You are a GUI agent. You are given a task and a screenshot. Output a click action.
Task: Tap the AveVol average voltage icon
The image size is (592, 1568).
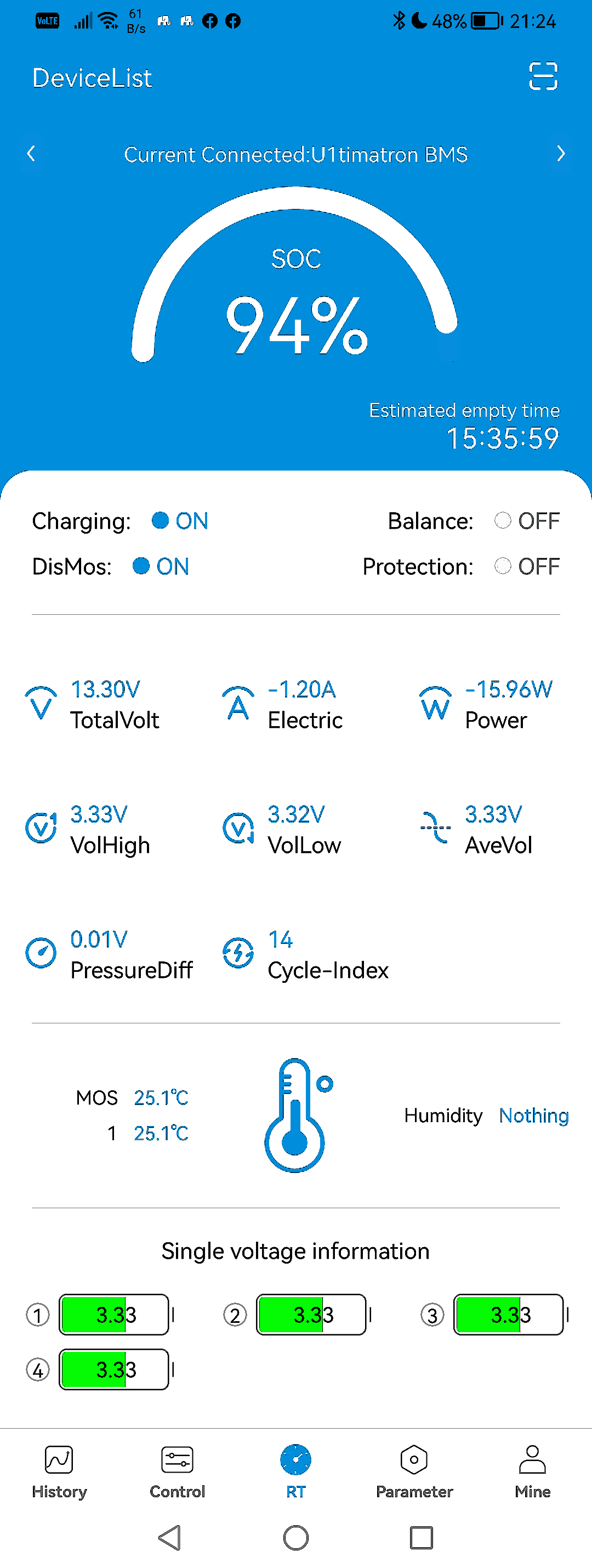coord(435,828)
